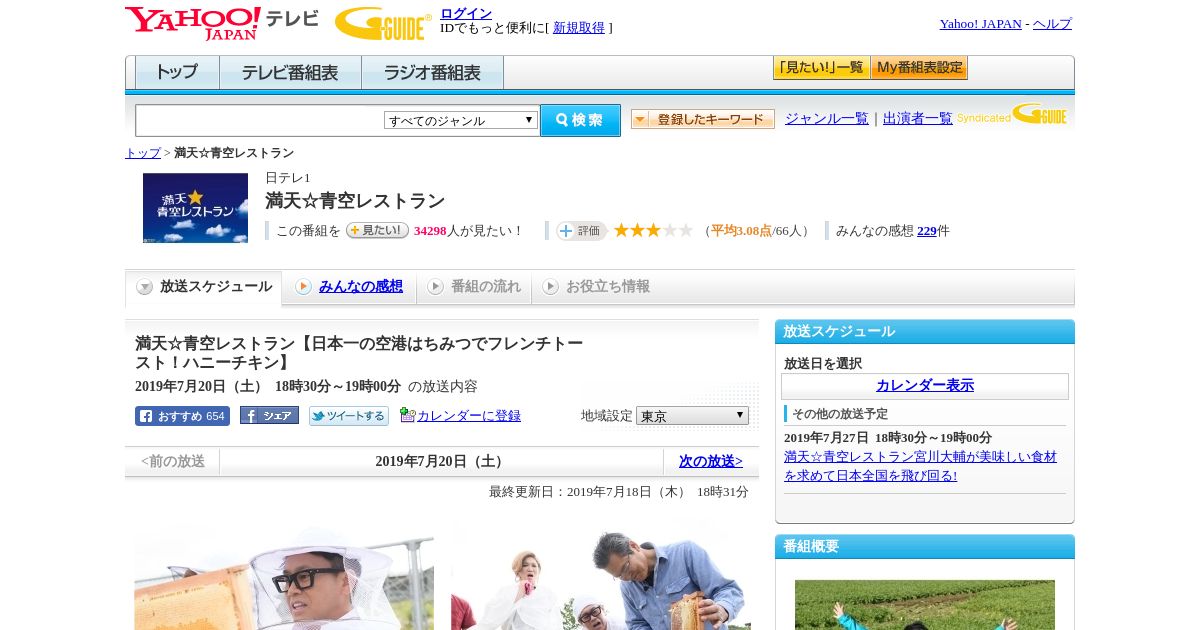Open the 番組の流れ tab
The width and height of the screenshot is (1200, 630).
point(474,287)
